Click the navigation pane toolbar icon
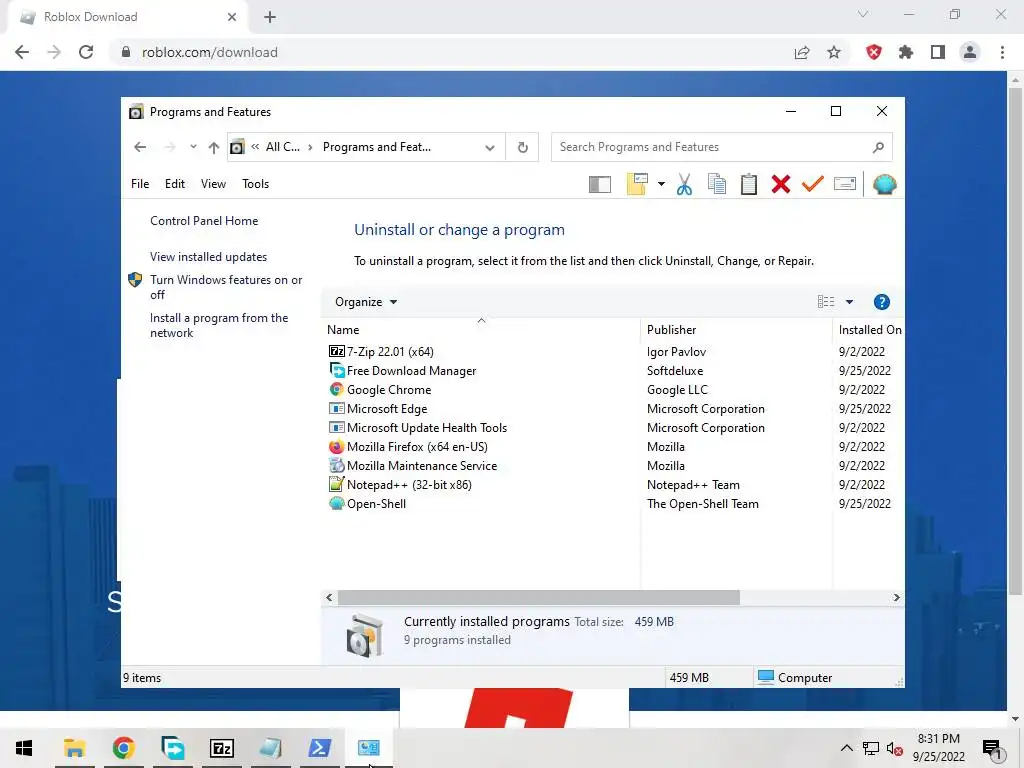 tap(600, 185)
